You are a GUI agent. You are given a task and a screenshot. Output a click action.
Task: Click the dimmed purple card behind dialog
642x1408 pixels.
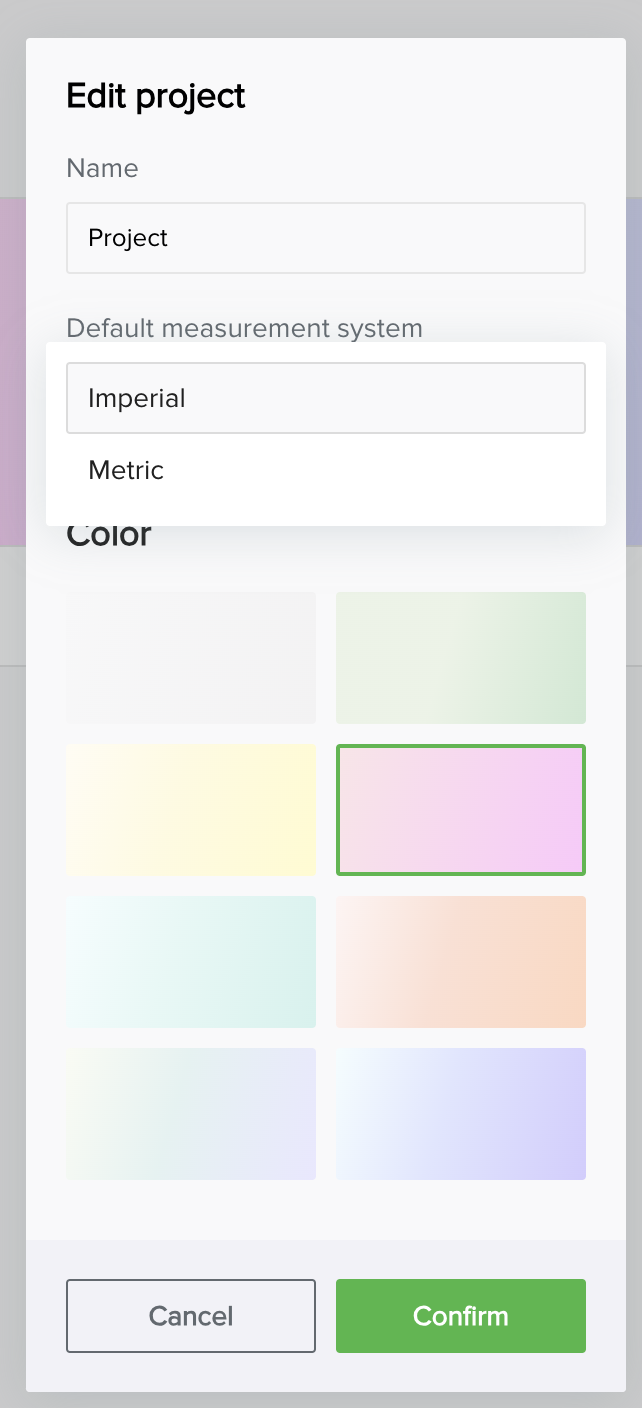pyautogui.click(x=633, y=370)
